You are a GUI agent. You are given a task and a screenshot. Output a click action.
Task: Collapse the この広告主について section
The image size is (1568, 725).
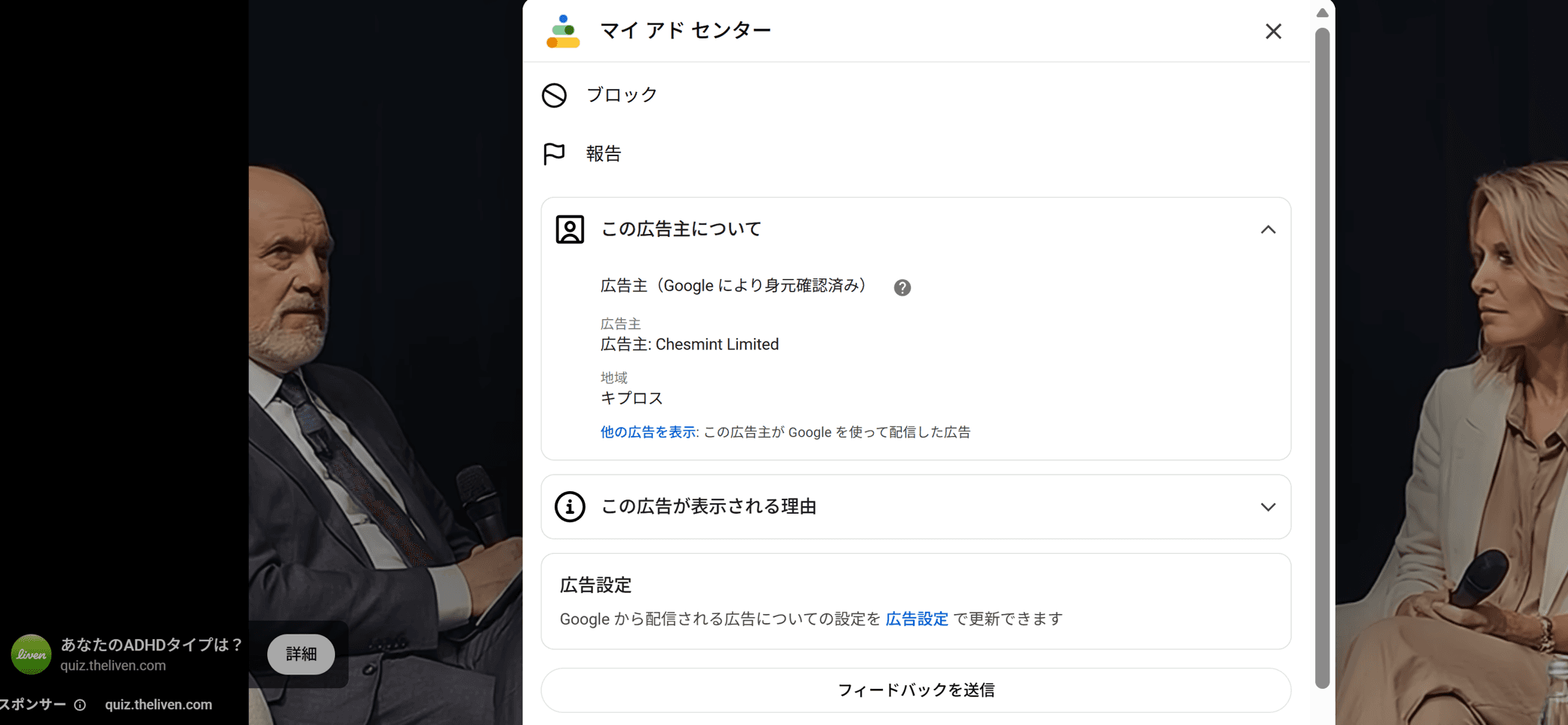point(1268,229)
